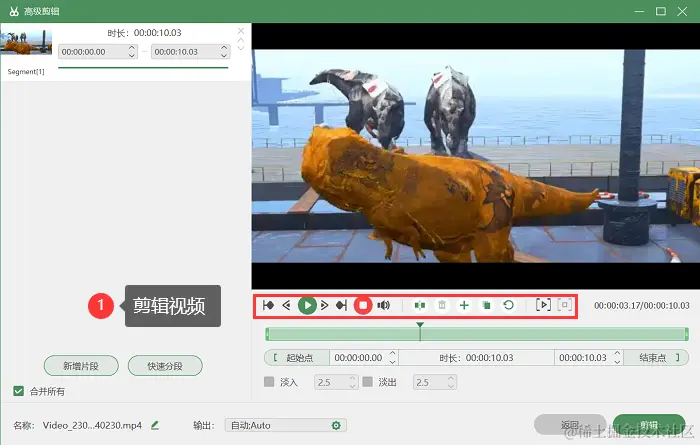Delete segment with trash icon

[442, 305]
